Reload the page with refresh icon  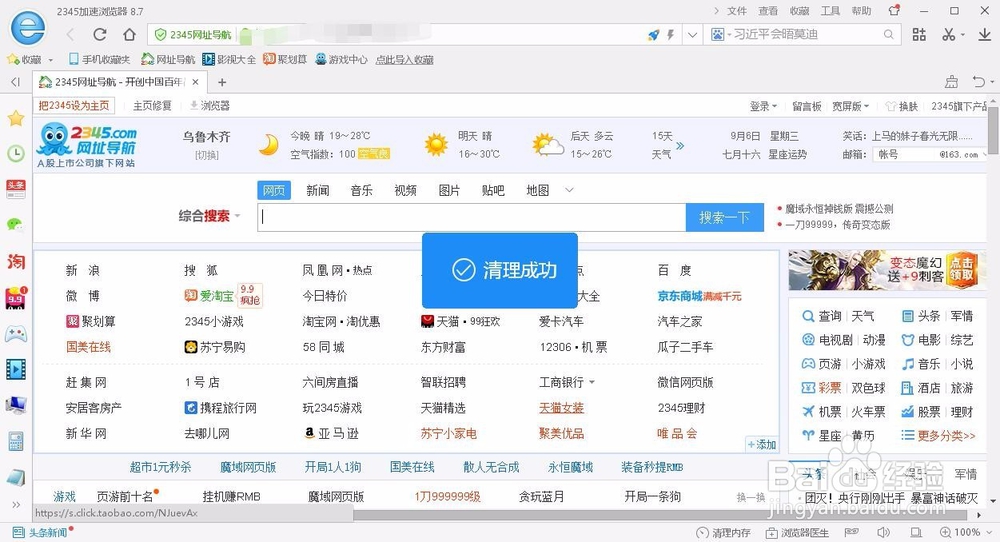click(x=99, y=34)
